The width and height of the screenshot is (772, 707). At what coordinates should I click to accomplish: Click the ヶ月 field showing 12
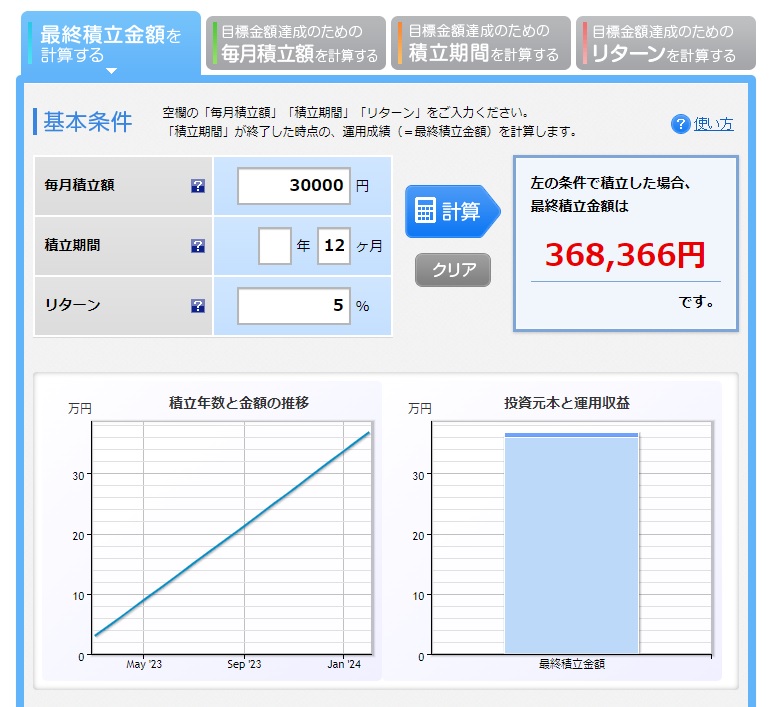333,246
